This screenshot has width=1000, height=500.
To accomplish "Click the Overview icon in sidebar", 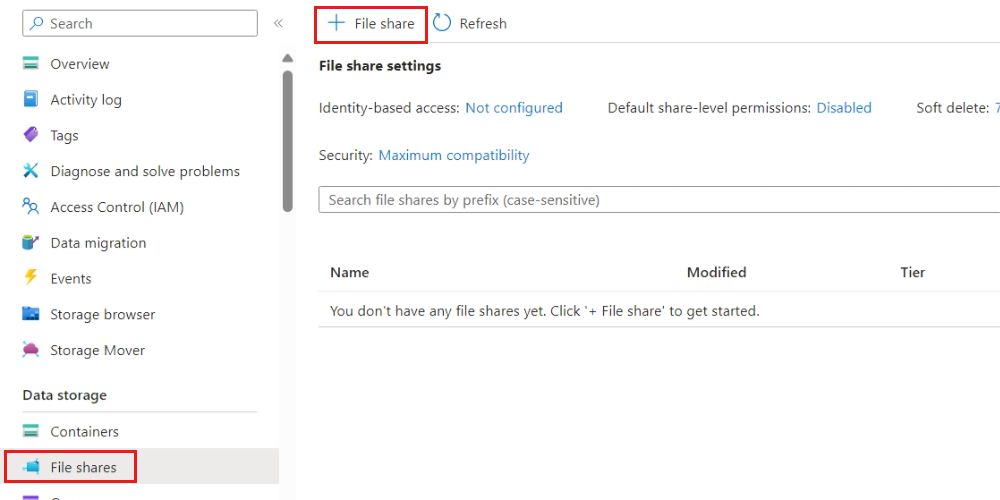I will point(31,64).
